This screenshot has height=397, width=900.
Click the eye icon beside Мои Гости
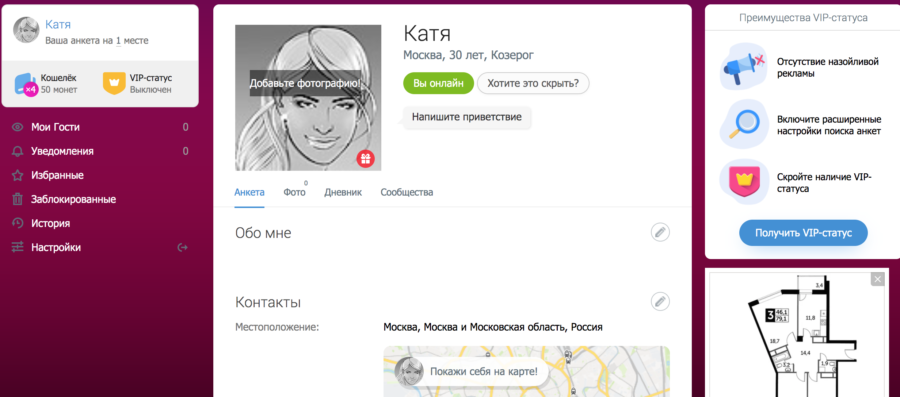pyautogui.click(x=18, y=127)
